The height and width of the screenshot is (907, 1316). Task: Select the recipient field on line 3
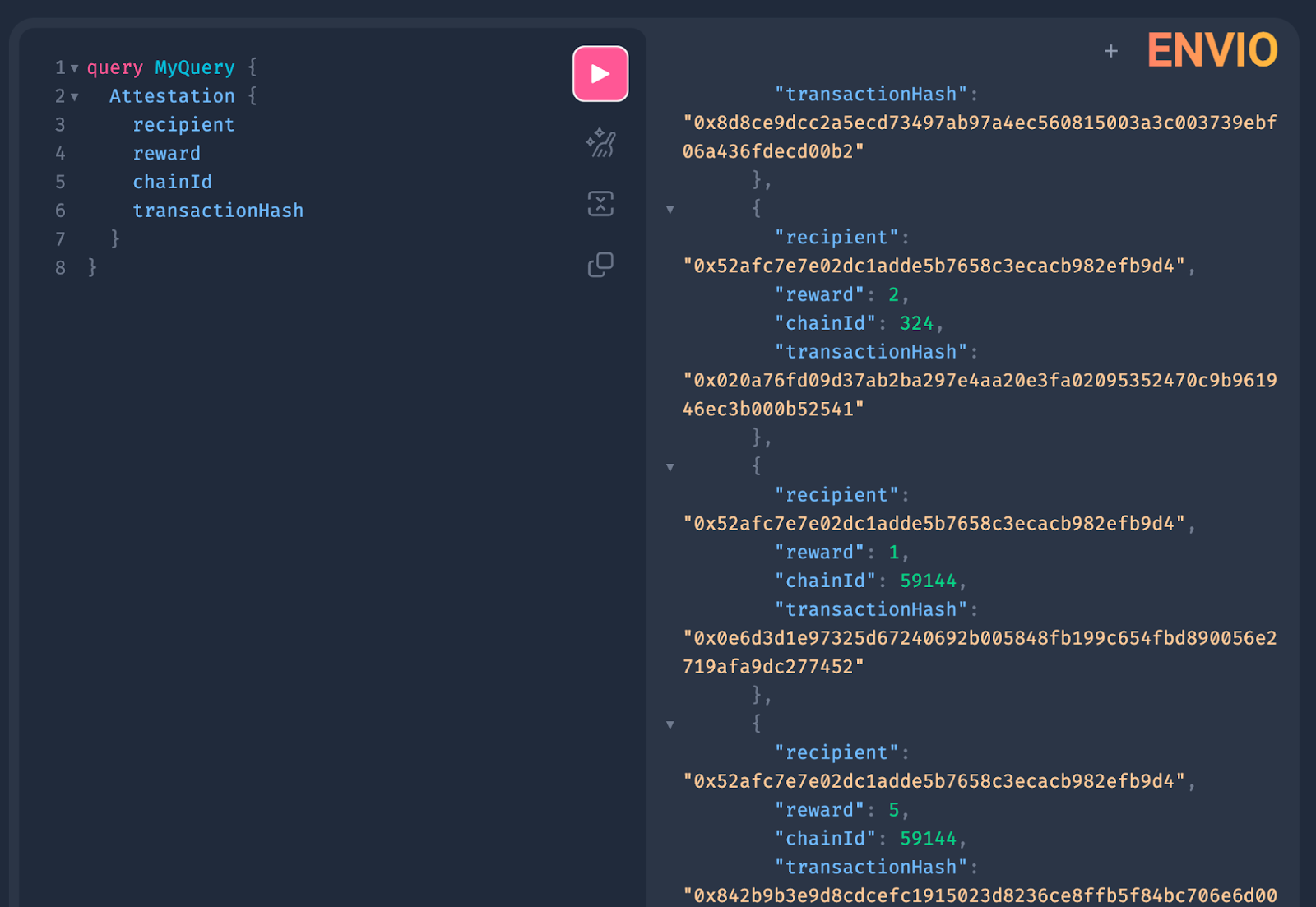[183, 124]
